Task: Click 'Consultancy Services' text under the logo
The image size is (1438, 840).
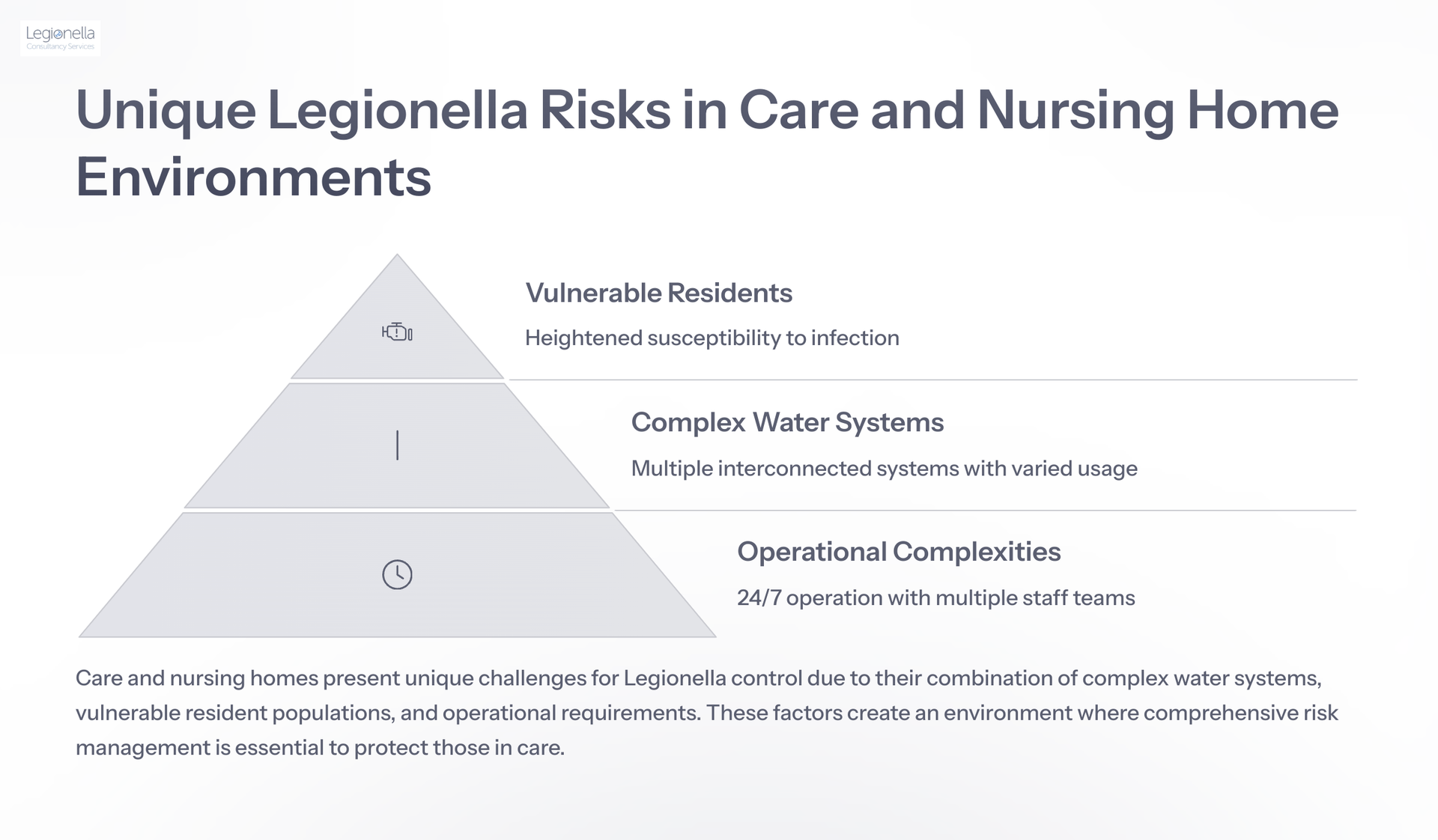Action: pyautogui.click(x=60, y=46)
